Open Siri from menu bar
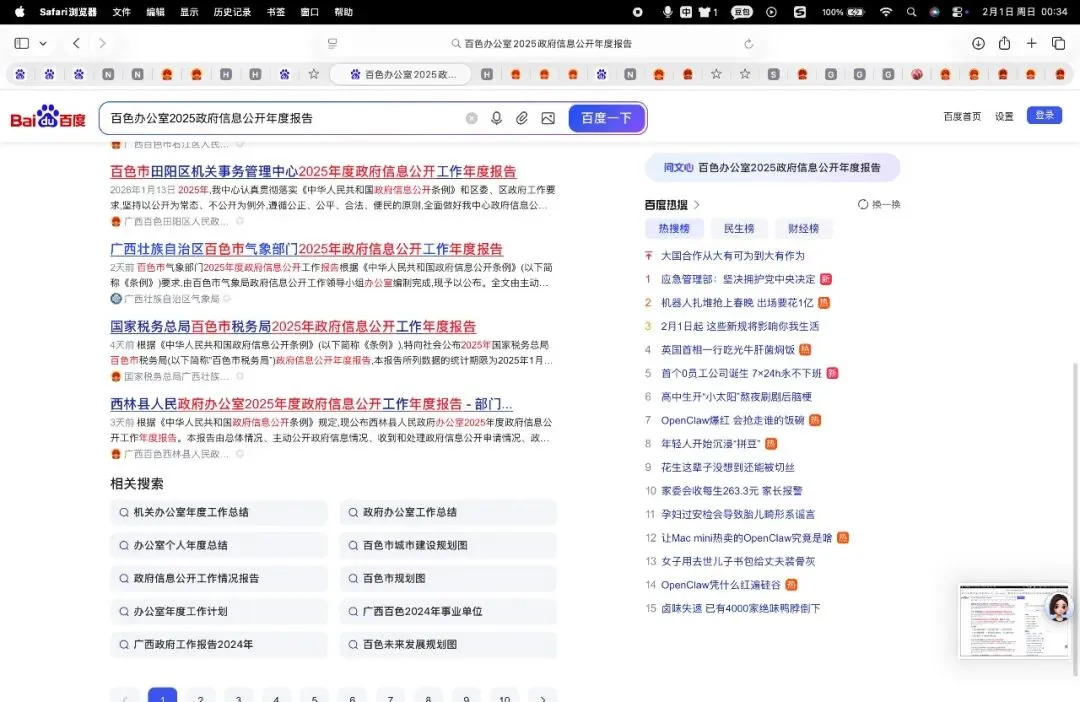 (934, 12)
